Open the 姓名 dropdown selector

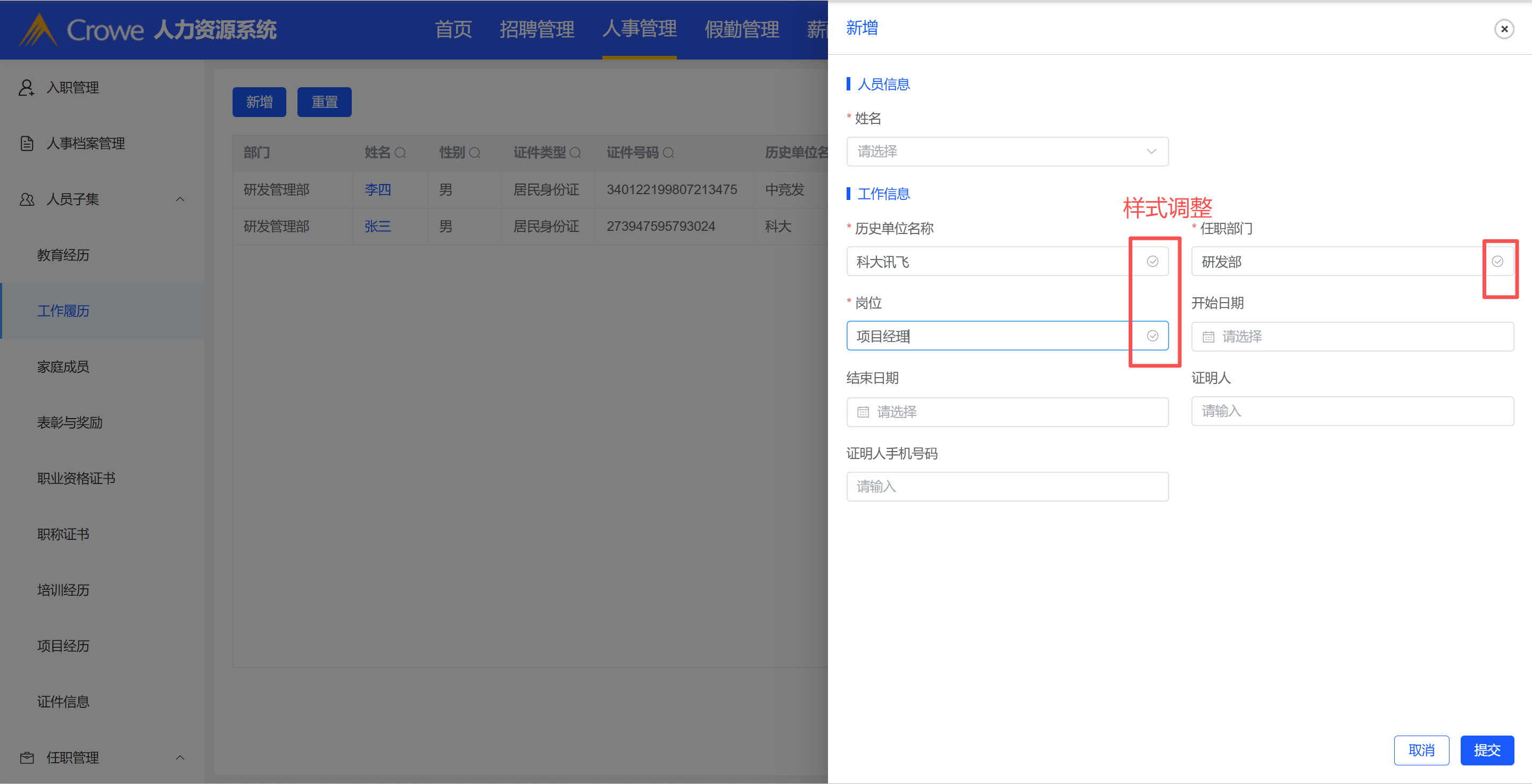1007,152
